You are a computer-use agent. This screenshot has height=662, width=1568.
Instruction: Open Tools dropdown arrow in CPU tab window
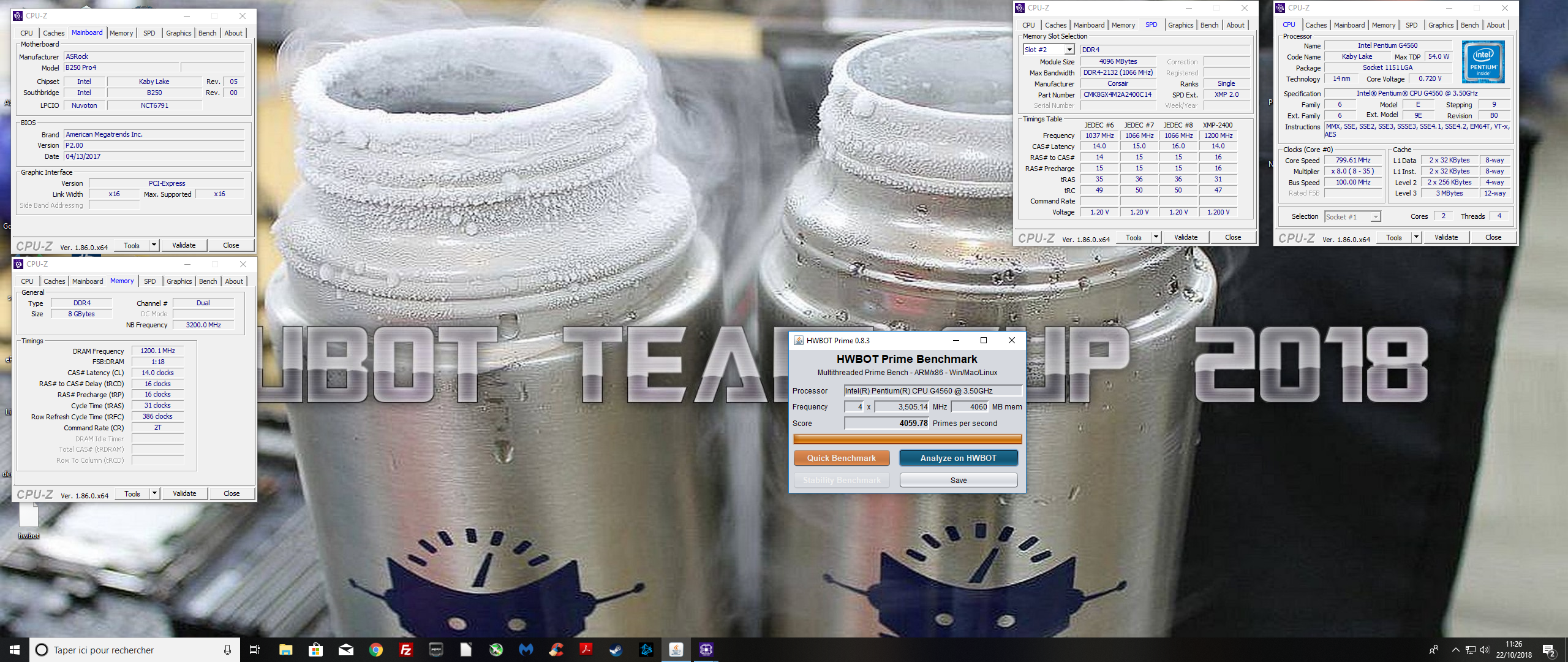pos(1416,237)
